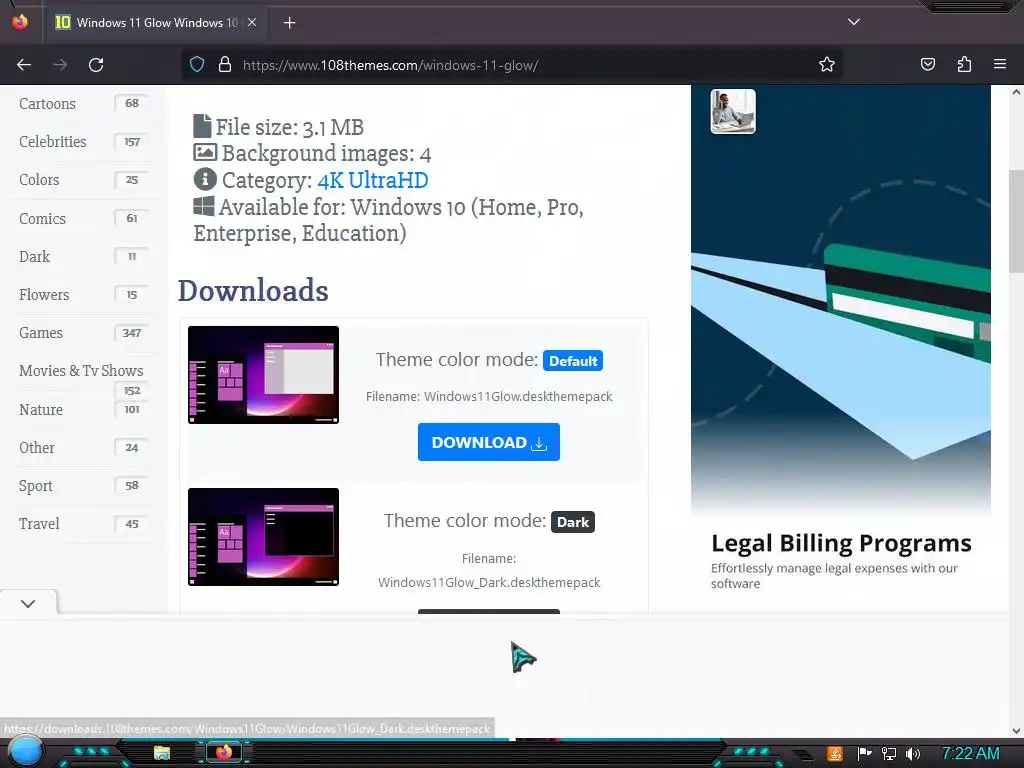
Task: Click the Games count badge 347
Action: tap(132, 333)
